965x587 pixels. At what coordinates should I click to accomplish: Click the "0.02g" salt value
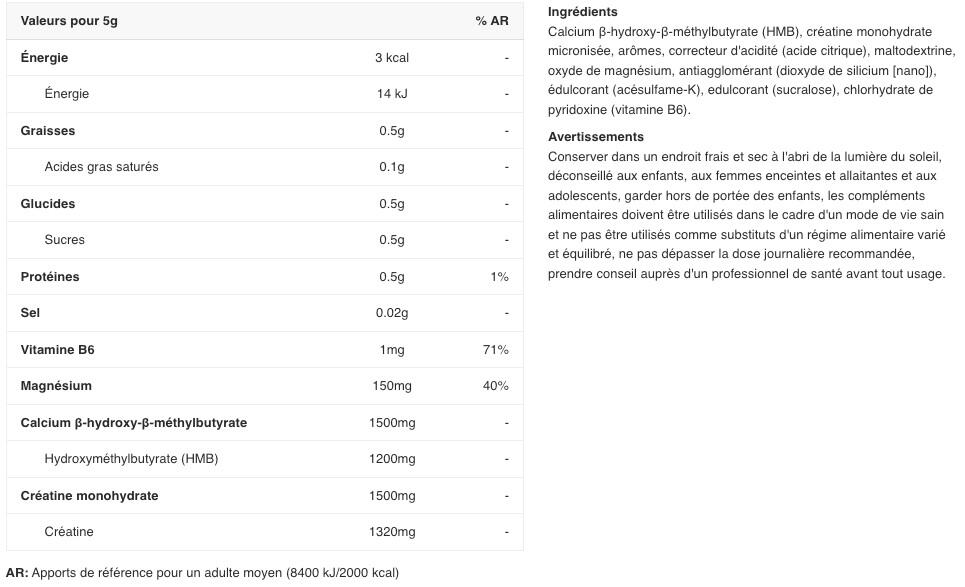point(392,313)
